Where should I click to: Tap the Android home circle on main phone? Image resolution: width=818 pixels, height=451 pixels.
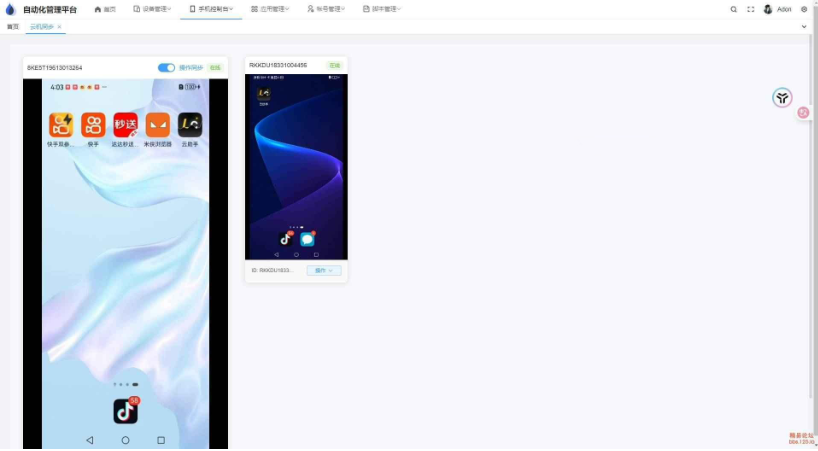pyautogui.click(x=125, y=440)
